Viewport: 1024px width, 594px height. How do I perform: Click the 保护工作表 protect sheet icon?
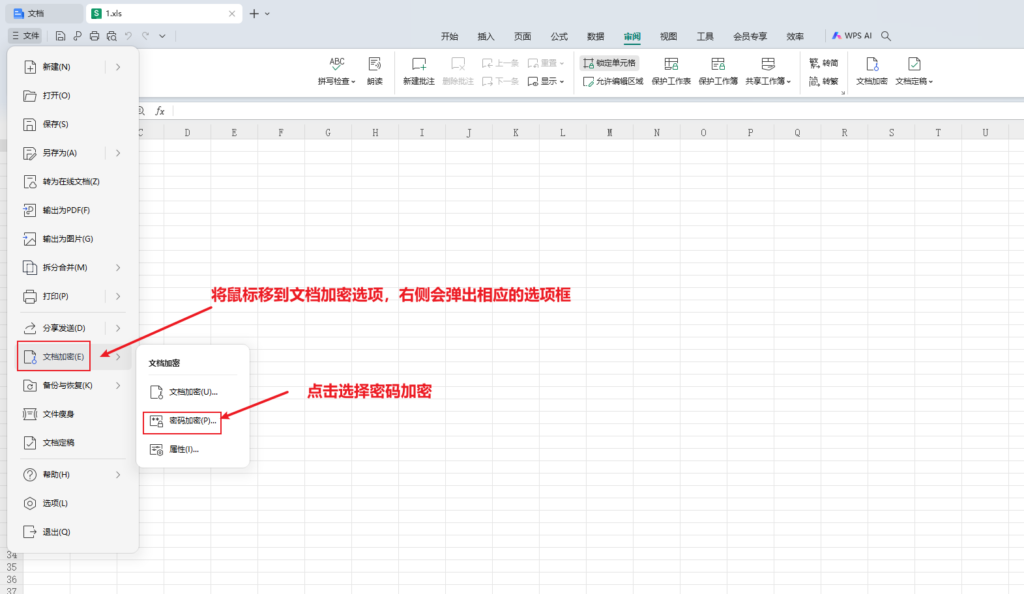click(670, 70)
